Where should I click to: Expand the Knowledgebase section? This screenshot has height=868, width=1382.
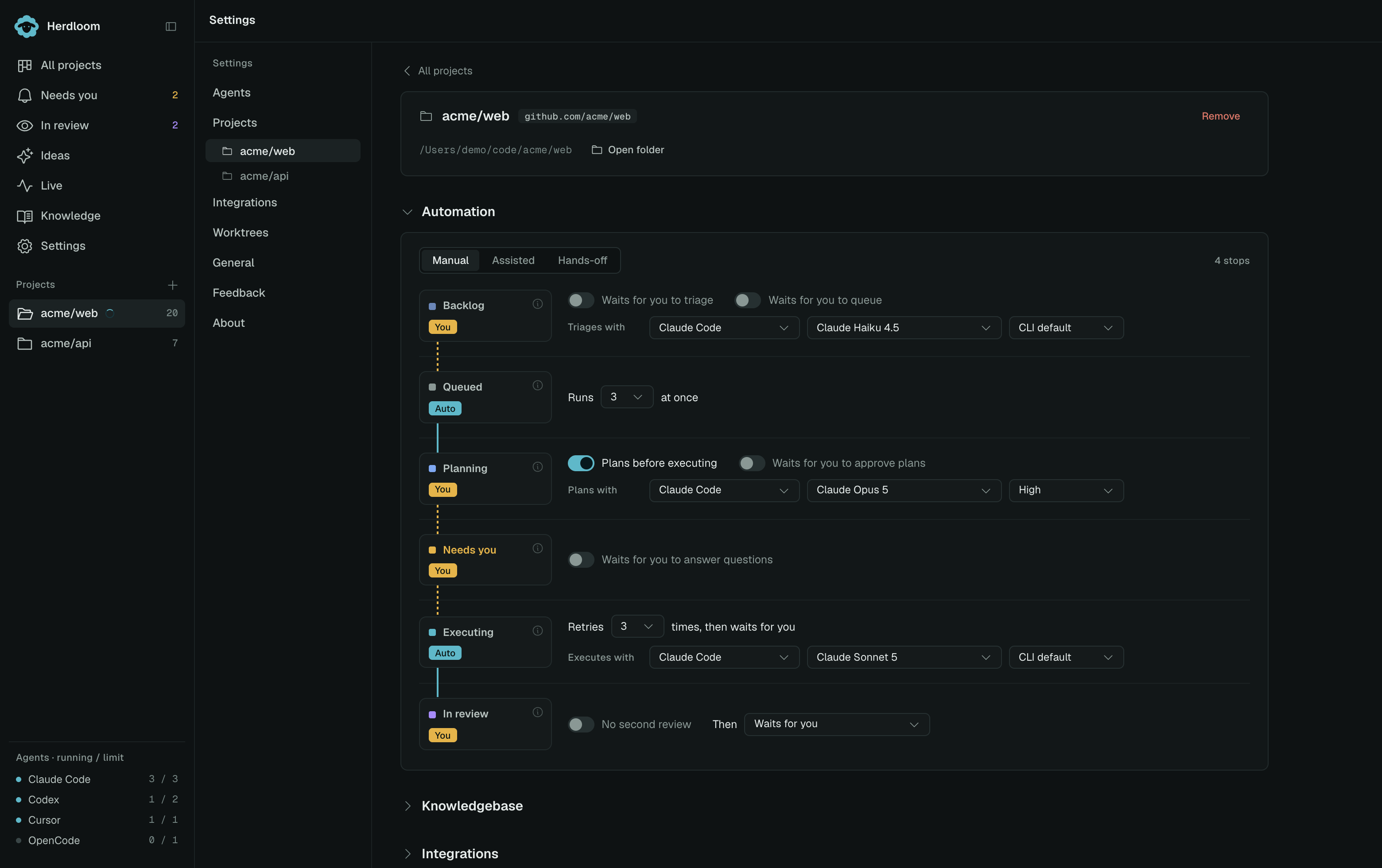point(408,806)
